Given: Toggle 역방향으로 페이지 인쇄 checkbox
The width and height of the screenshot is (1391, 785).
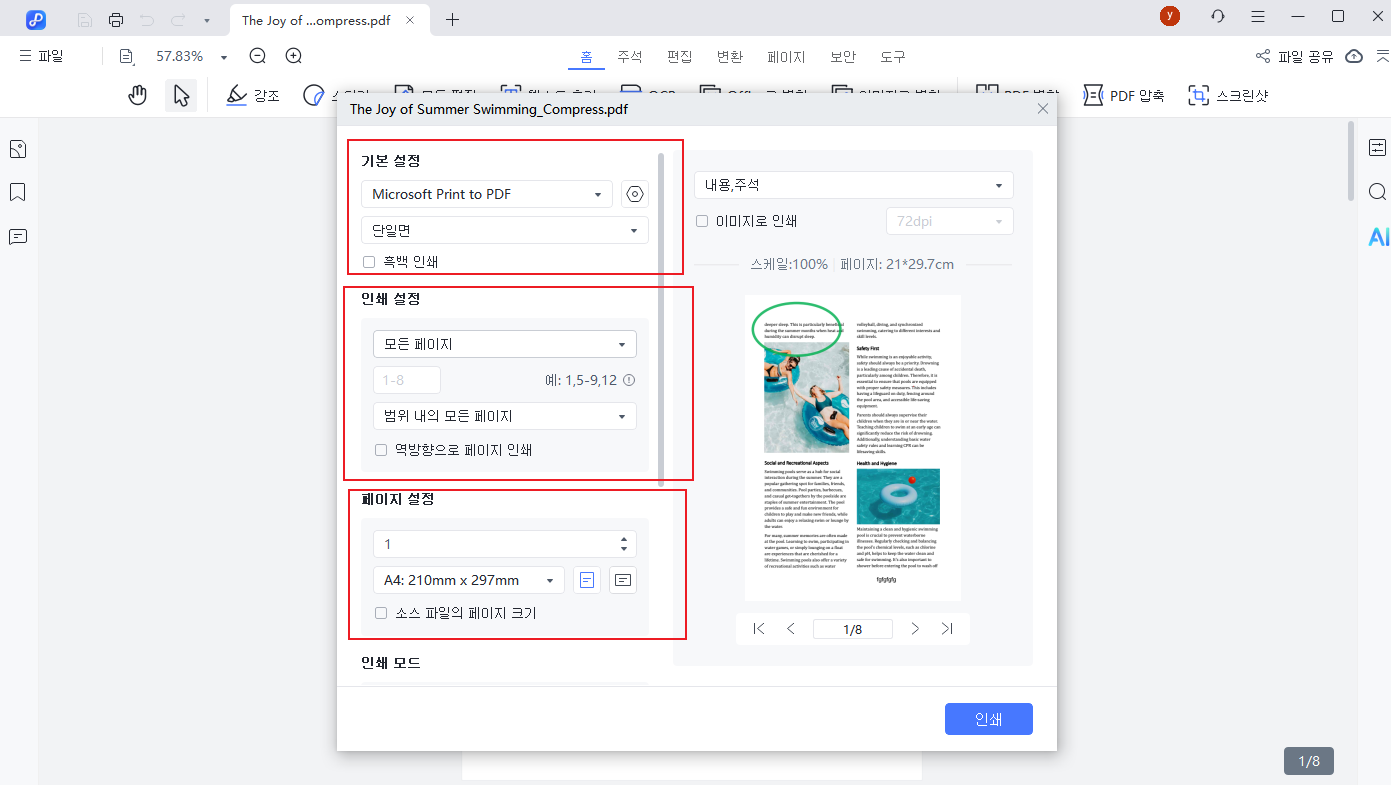Looking at the screenshot, I should (381, 450).
